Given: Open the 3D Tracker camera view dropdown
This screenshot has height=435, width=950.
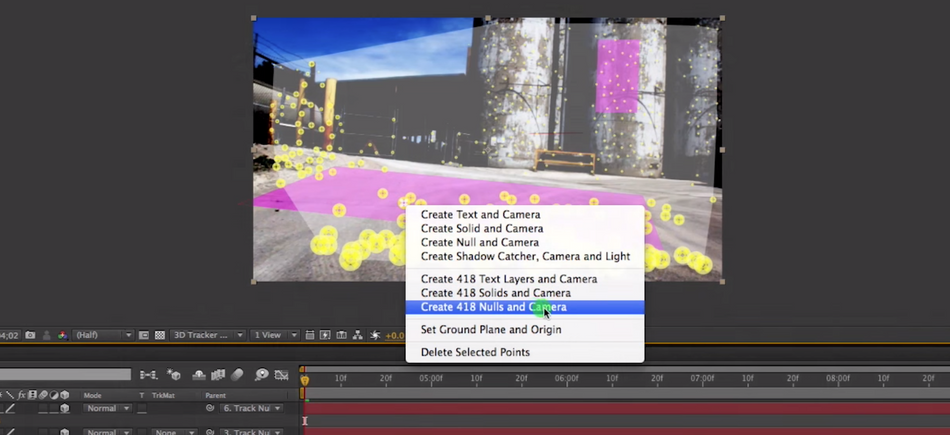Looking at the screenshot, I should tap(207, 335).
